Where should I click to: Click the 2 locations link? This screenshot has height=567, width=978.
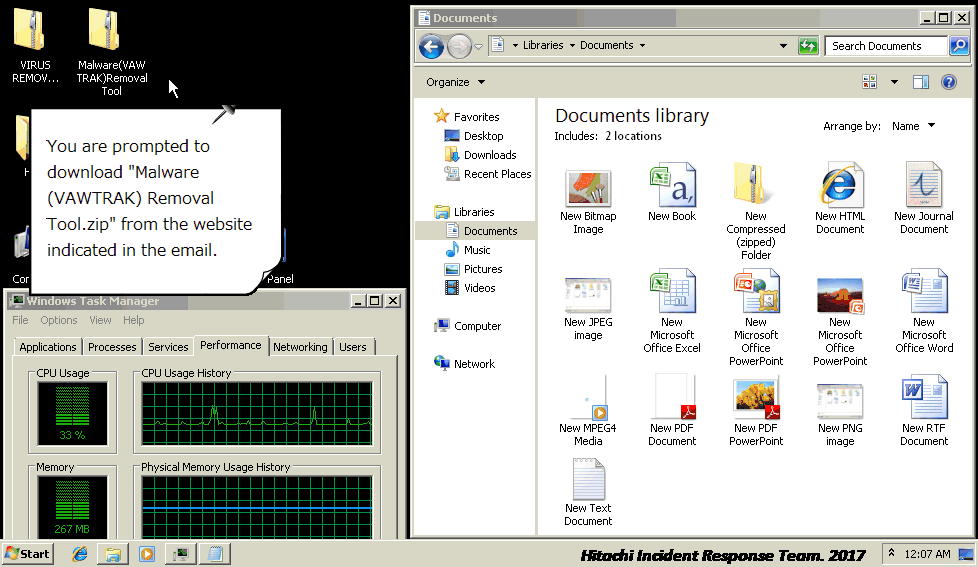click(x=633, y=136)
